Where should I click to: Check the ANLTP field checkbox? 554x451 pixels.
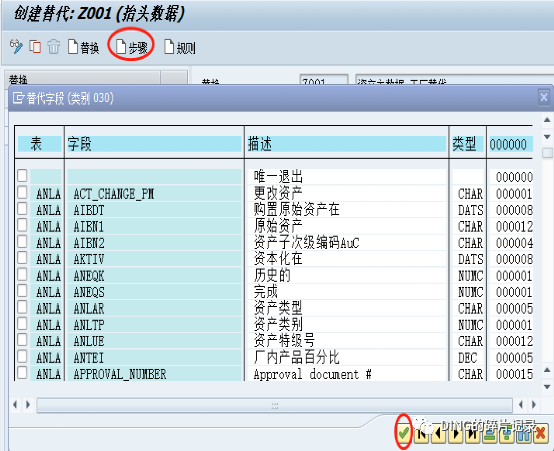coord(22,324)
